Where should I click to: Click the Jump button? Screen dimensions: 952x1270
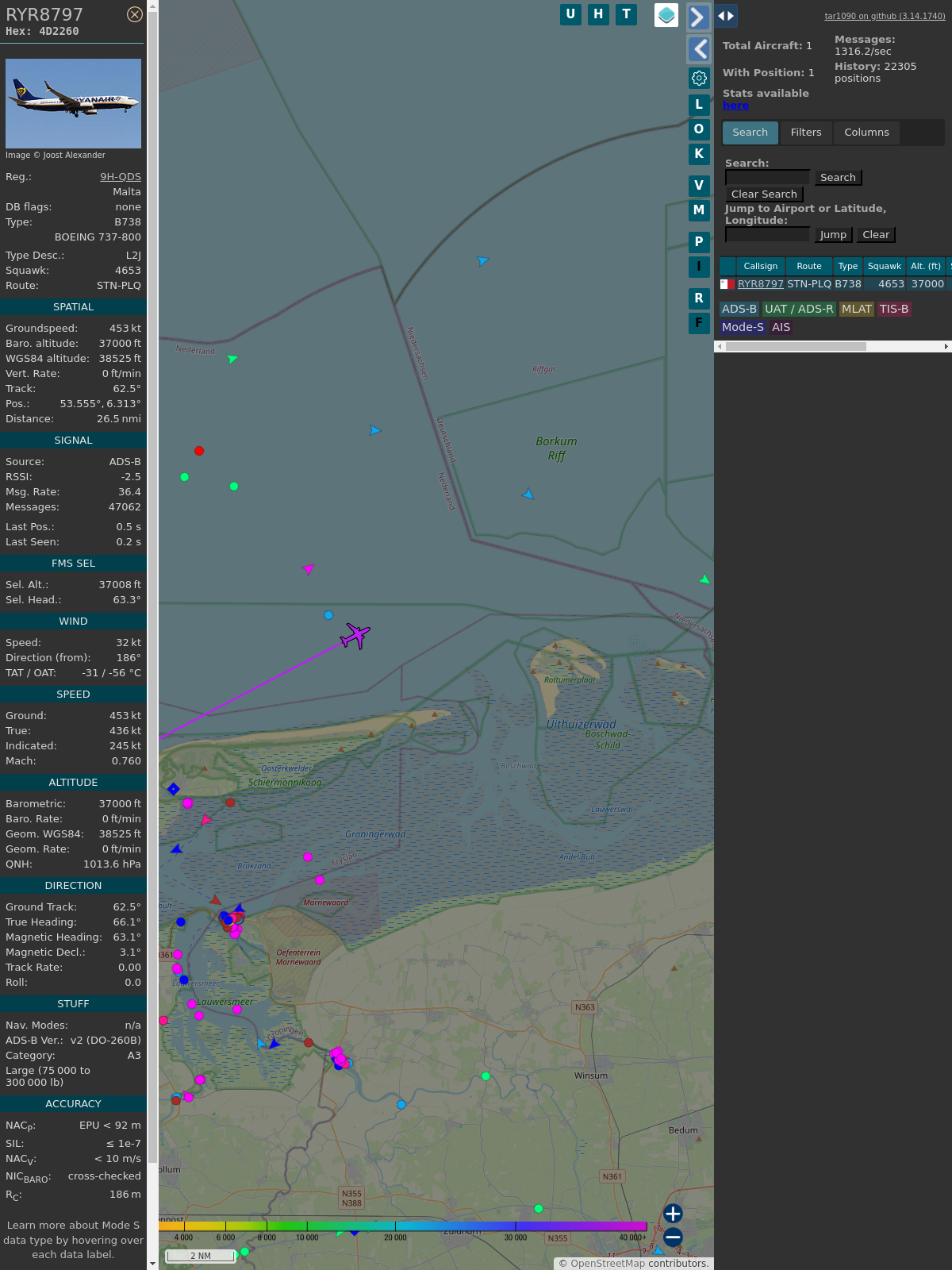833,235
